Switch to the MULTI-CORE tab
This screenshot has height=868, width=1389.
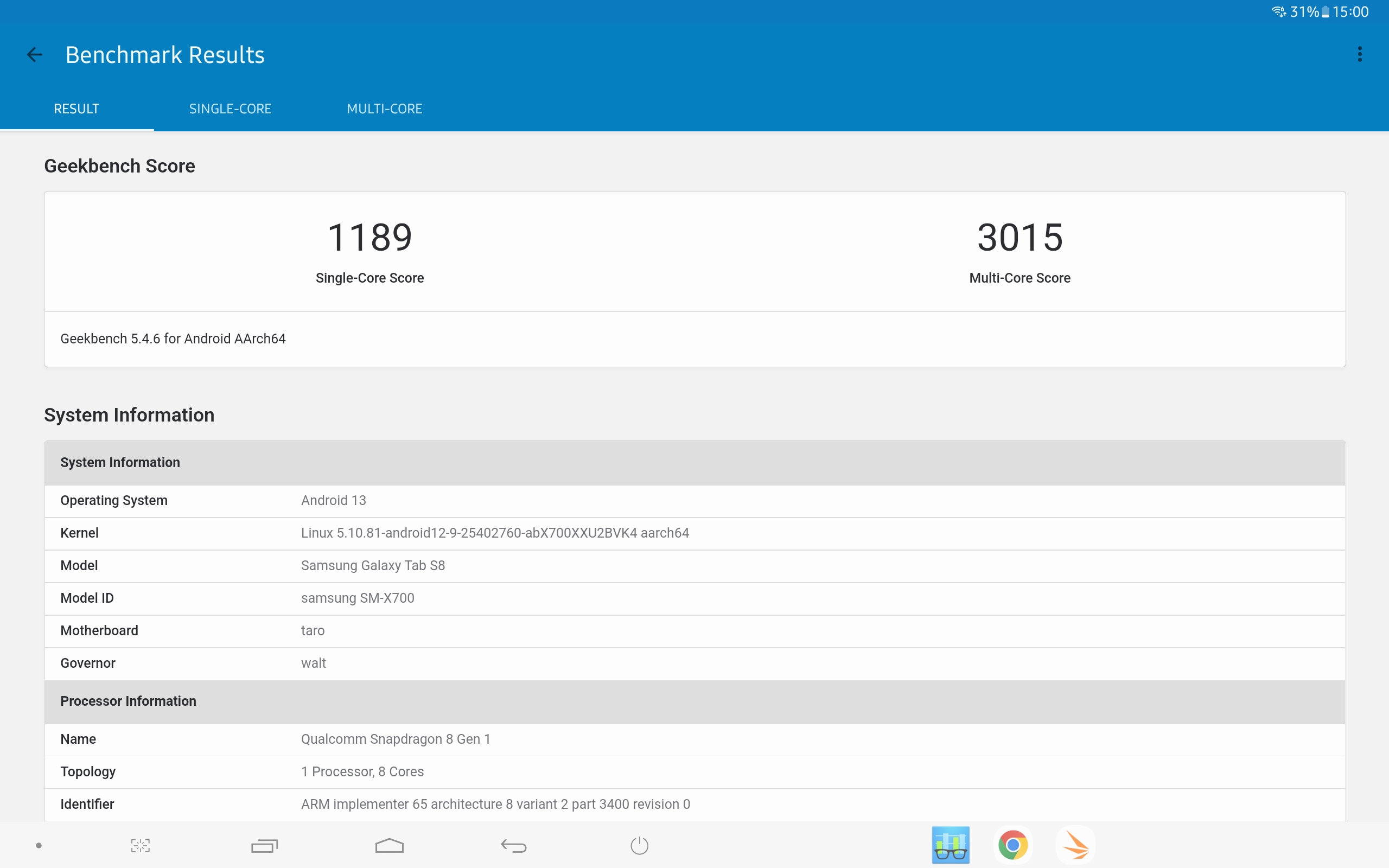[385, 108]
